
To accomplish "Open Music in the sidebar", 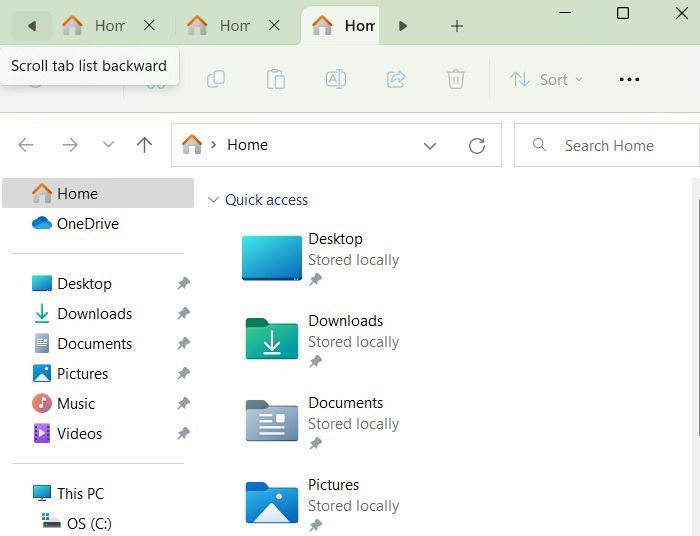I will click(x=63, y=403).
